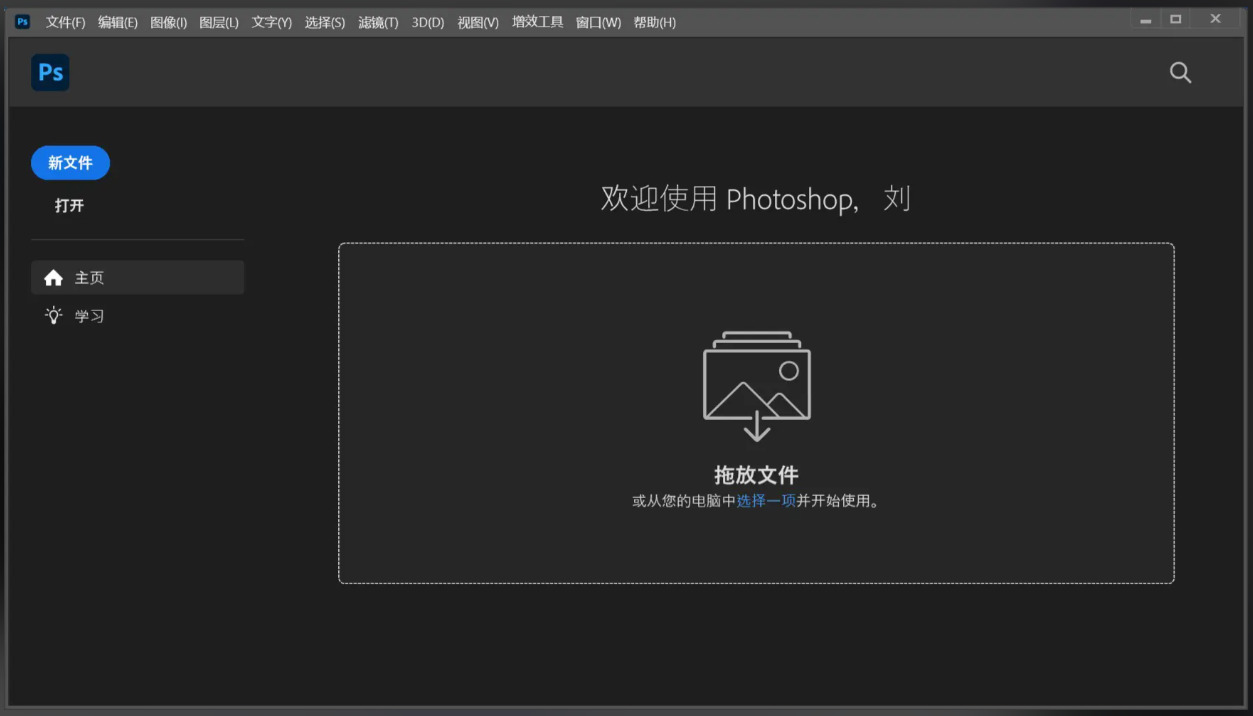Open the 窗口(W) menu

point(598,22)
